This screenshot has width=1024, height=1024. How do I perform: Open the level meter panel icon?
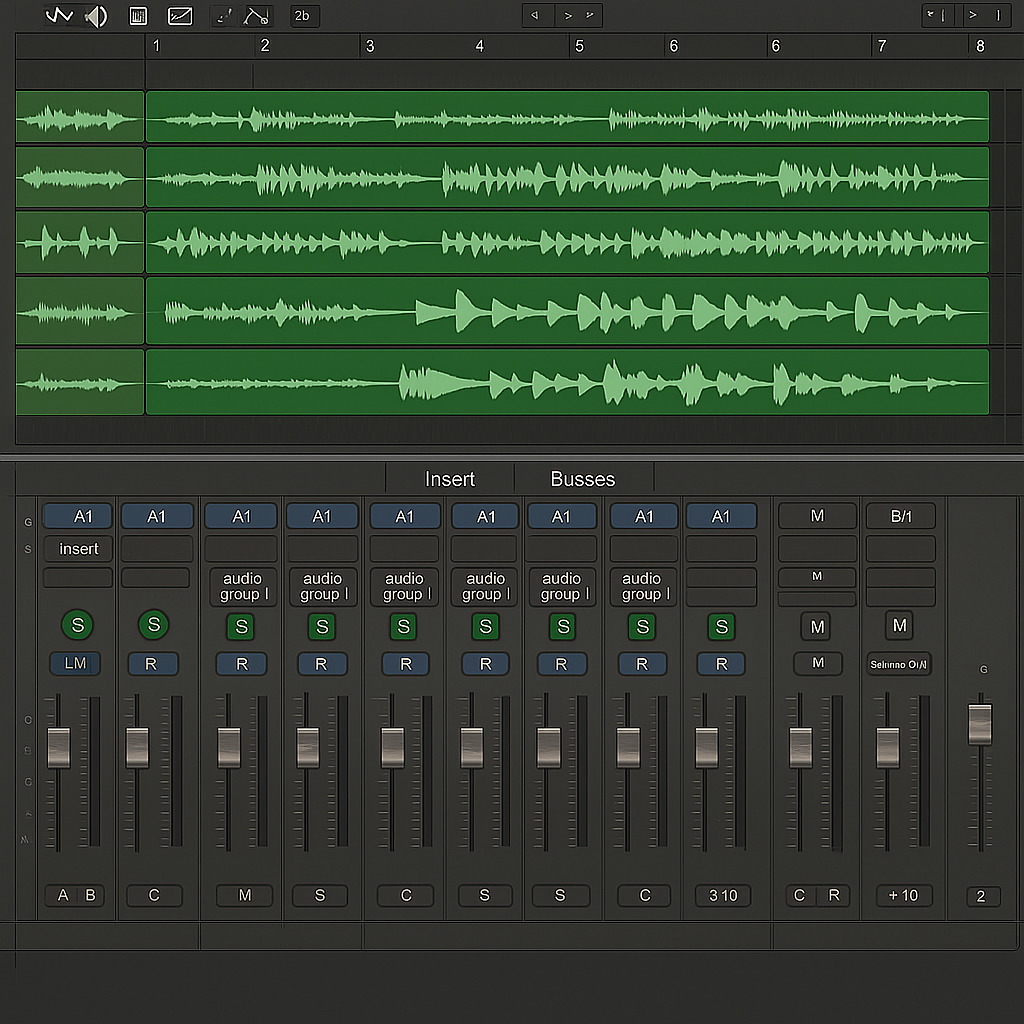click(138, 16)
